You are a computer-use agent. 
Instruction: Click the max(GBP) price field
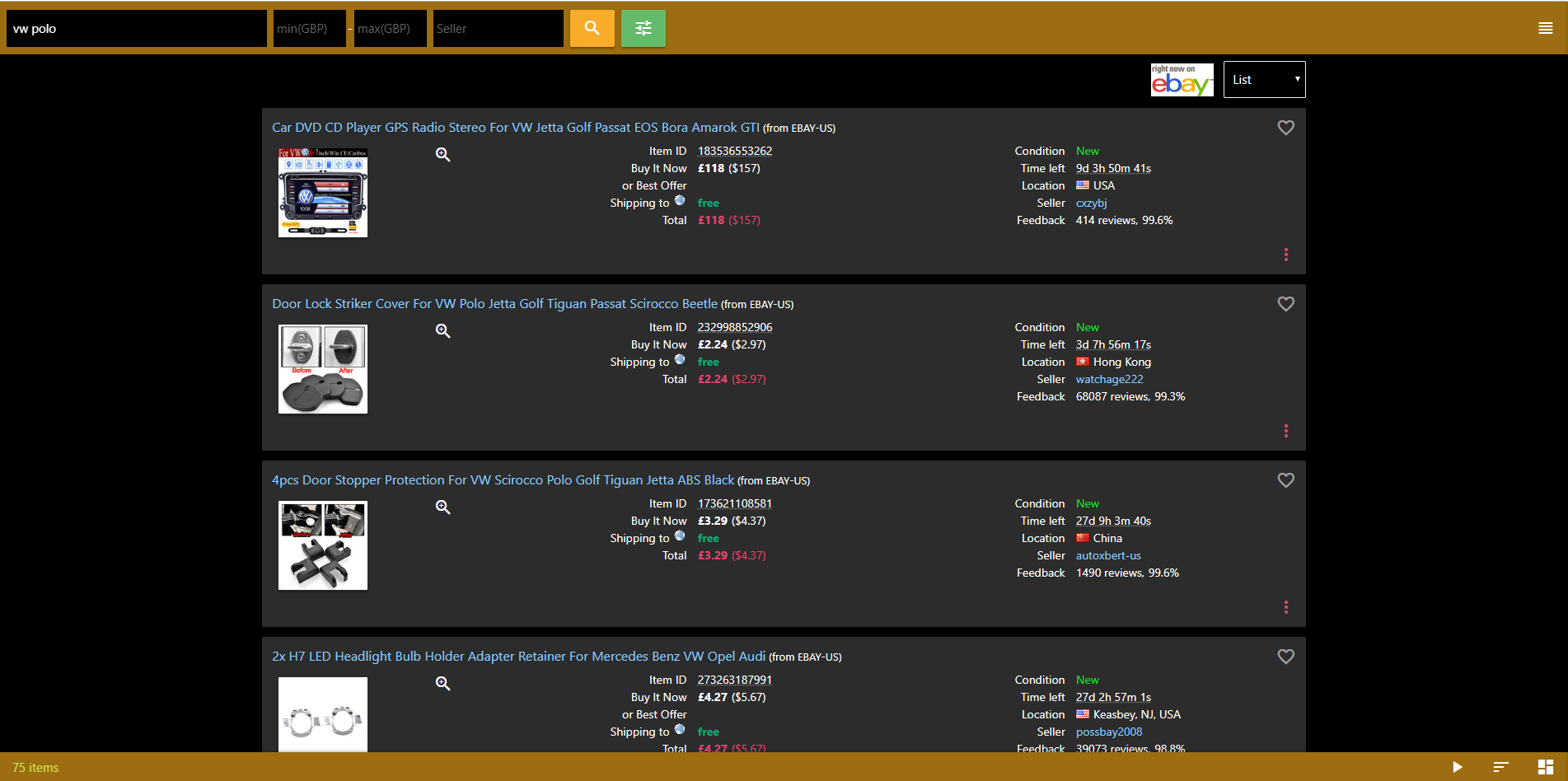pos(390,28)
